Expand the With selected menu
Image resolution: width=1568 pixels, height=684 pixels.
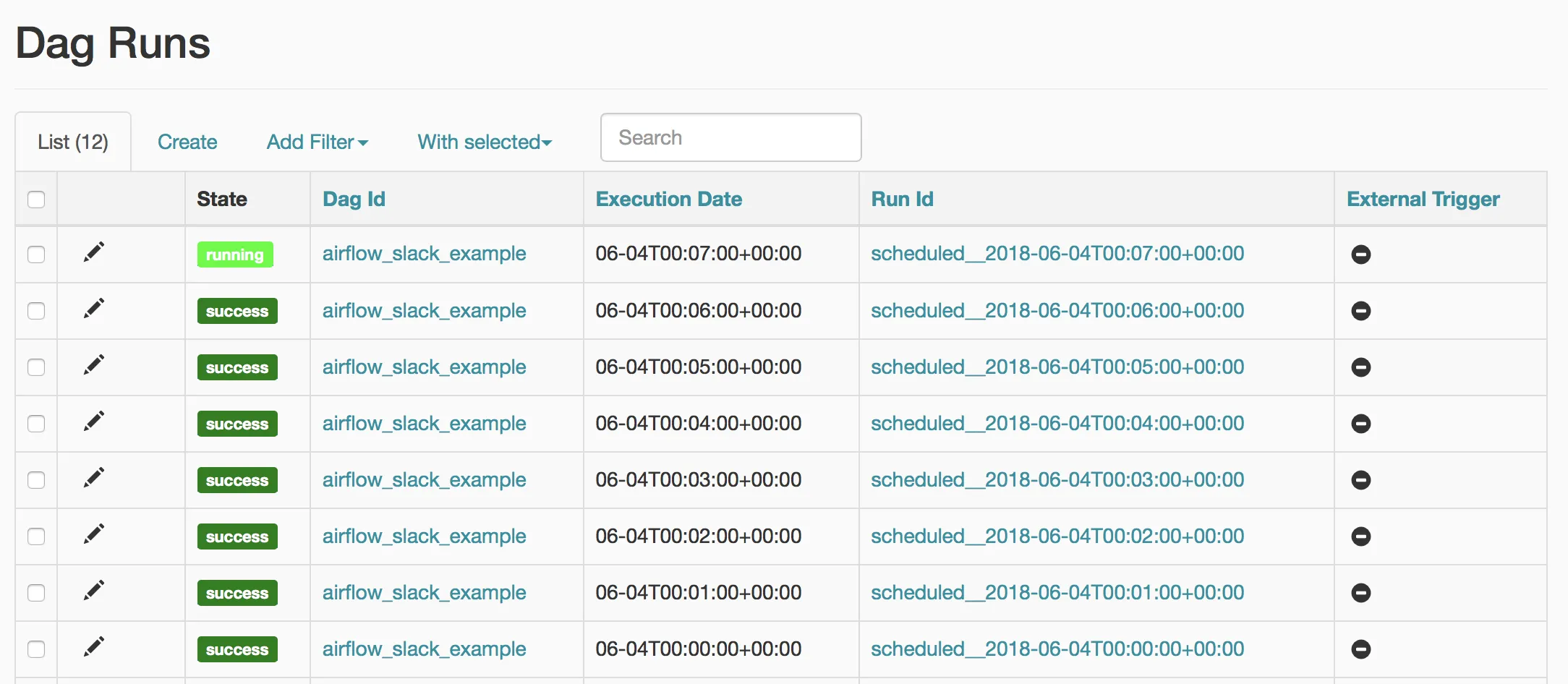coord(485,142)
